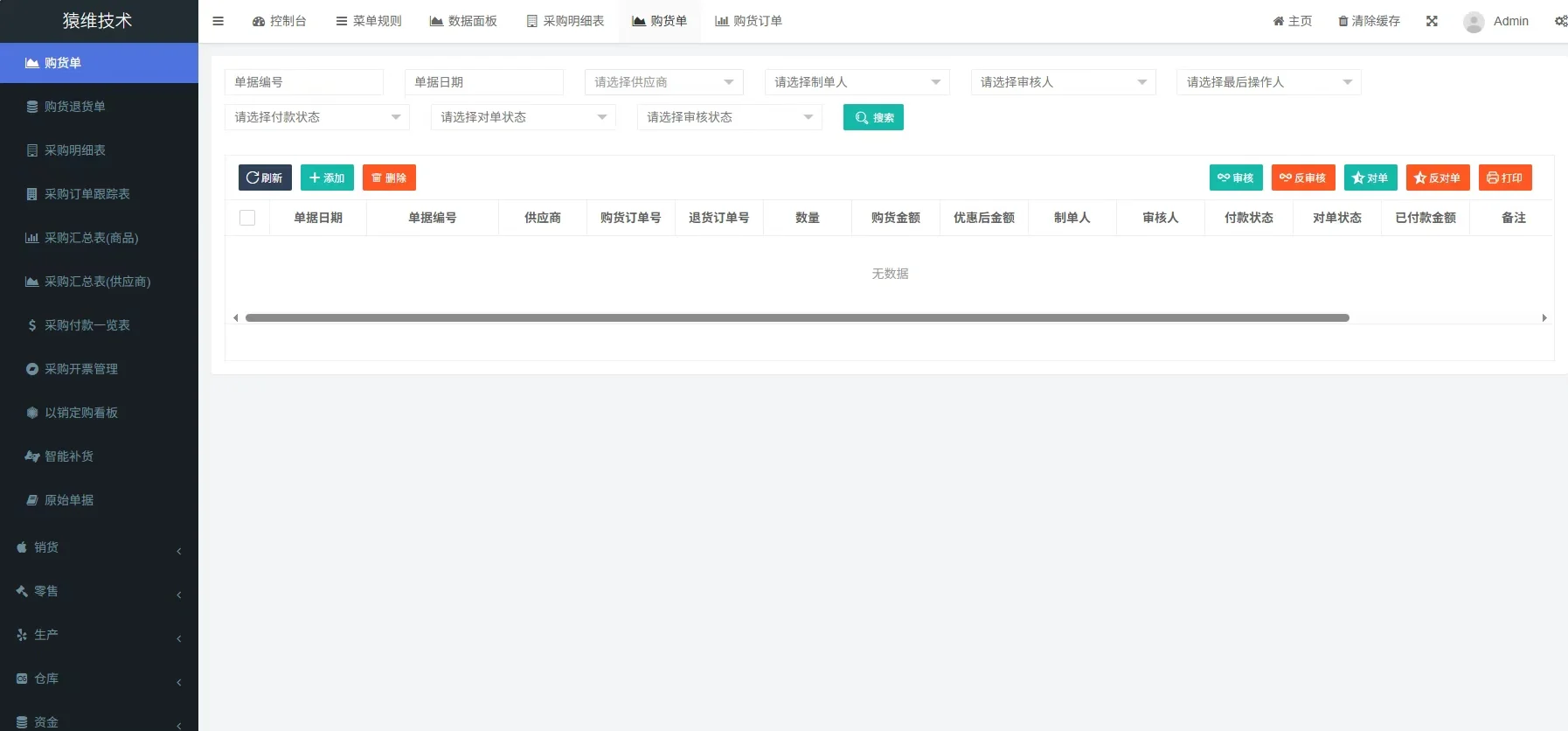Screen dimensions: 1568x731
Task: Open the settings gears icon in the header
Action: pos(1560,21)
